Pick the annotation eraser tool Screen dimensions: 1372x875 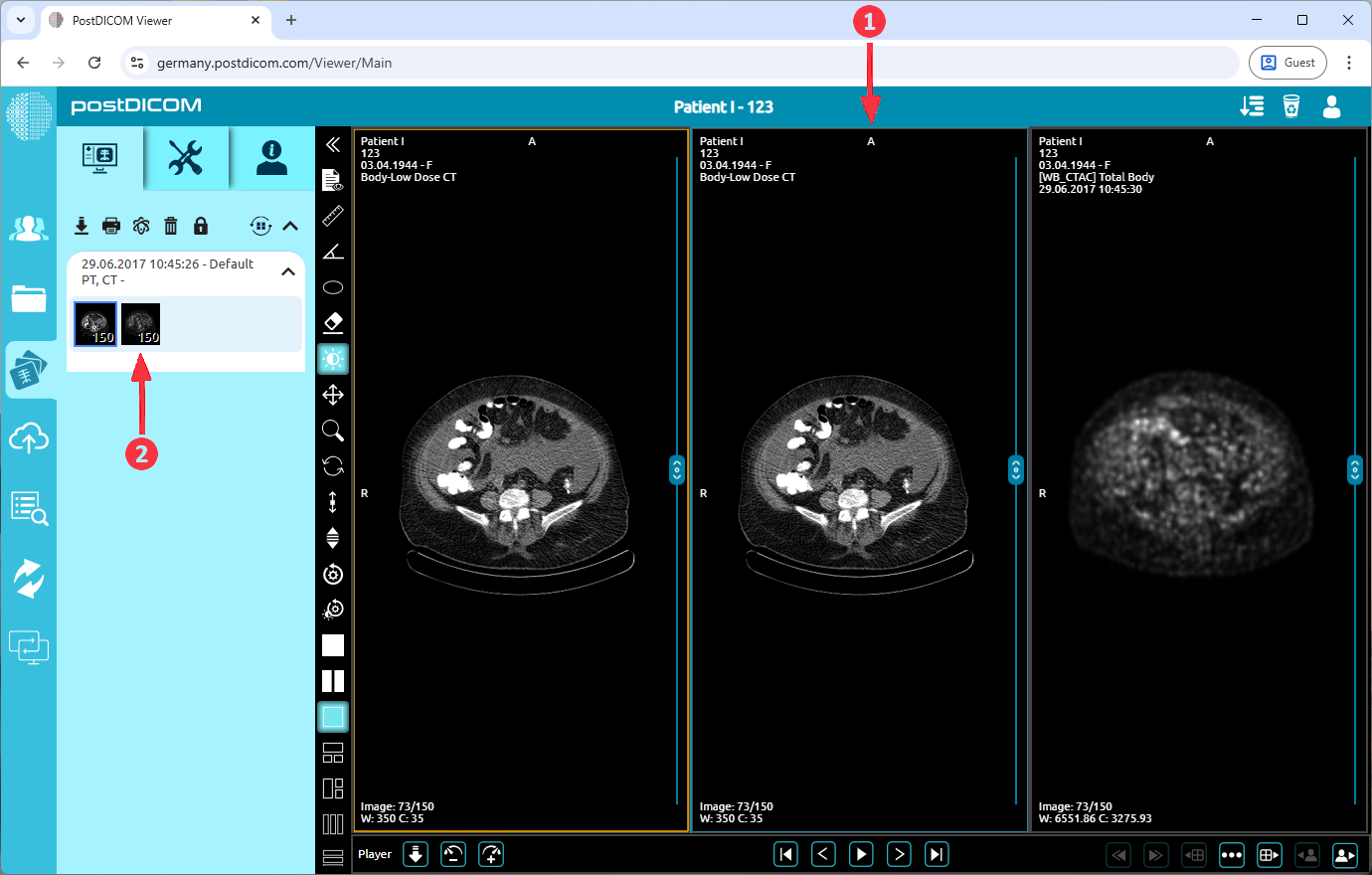[x=333, y=322]
